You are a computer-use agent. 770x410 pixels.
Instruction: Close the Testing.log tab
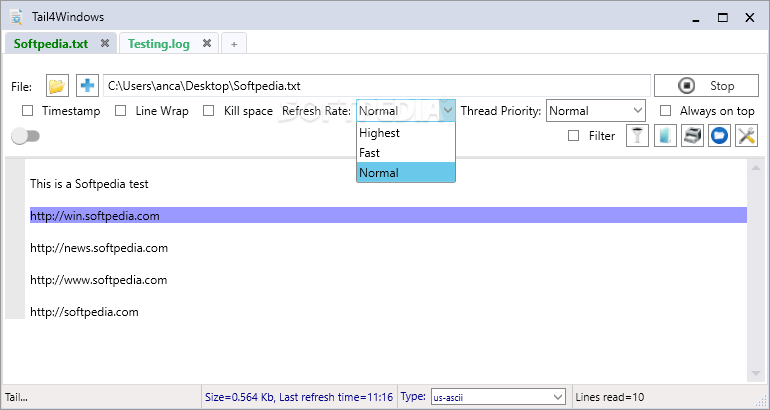207,43
